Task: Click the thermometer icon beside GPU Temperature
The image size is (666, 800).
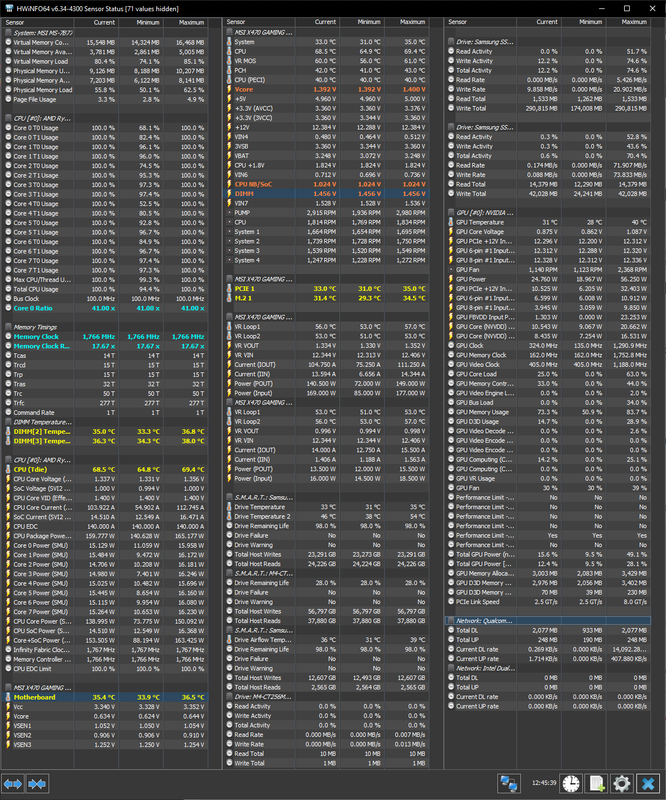Action: point(451,222)
